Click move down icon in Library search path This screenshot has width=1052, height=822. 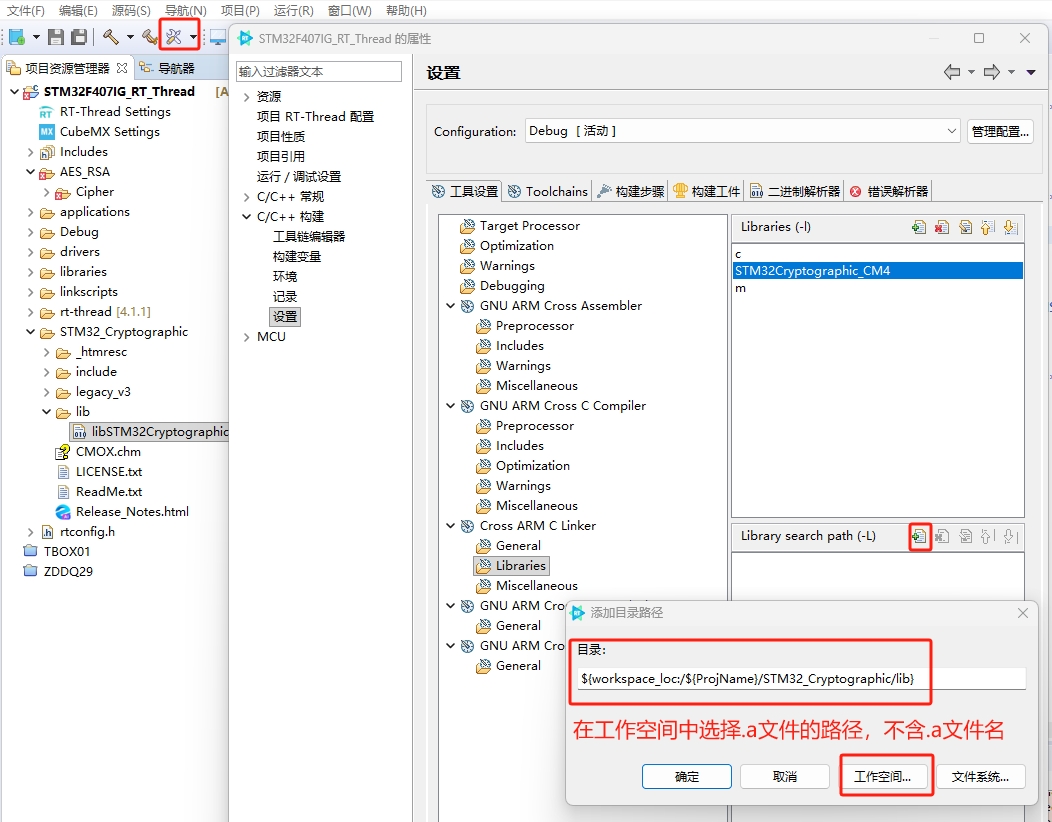point(1010,536)
